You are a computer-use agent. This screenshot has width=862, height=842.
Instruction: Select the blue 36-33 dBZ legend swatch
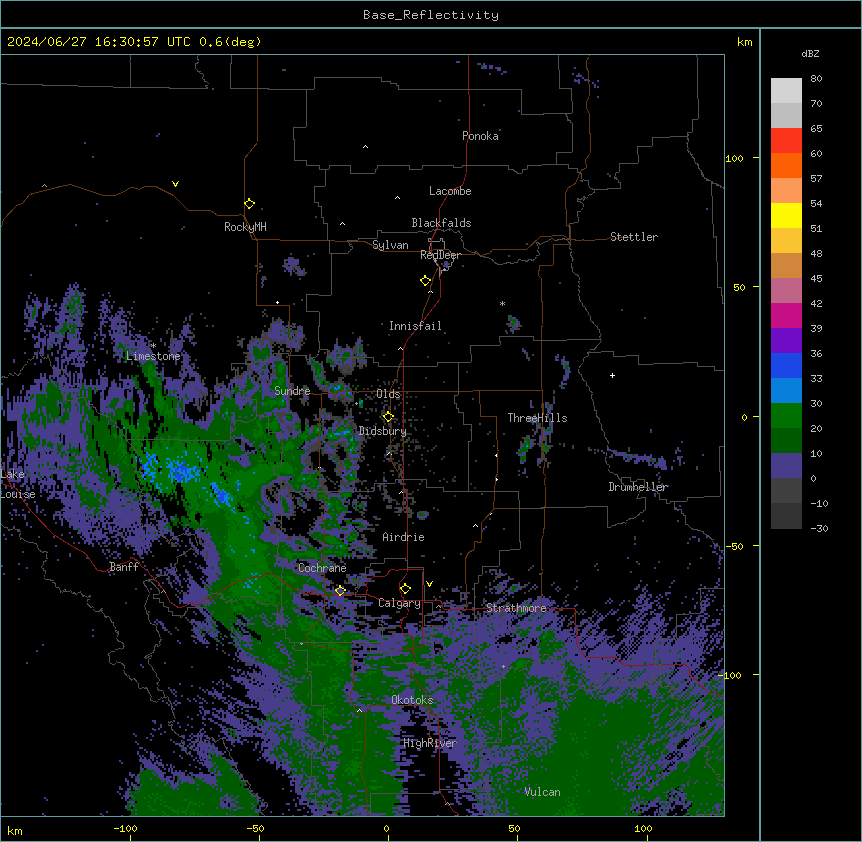[786, 365]
